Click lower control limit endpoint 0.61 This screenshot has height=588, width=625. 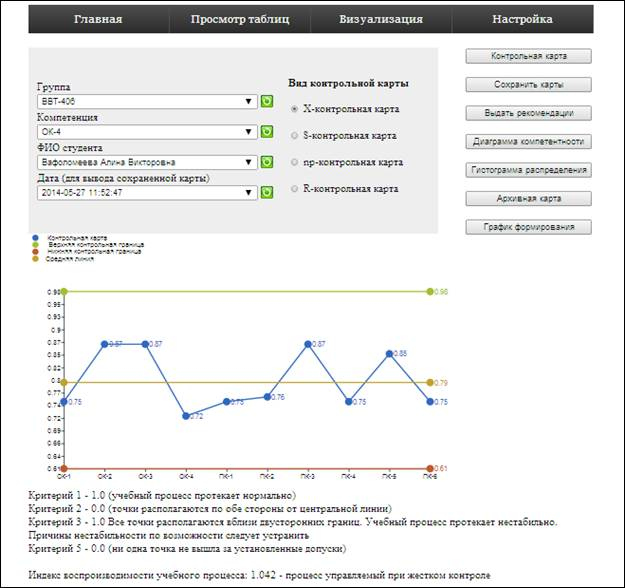430,468
